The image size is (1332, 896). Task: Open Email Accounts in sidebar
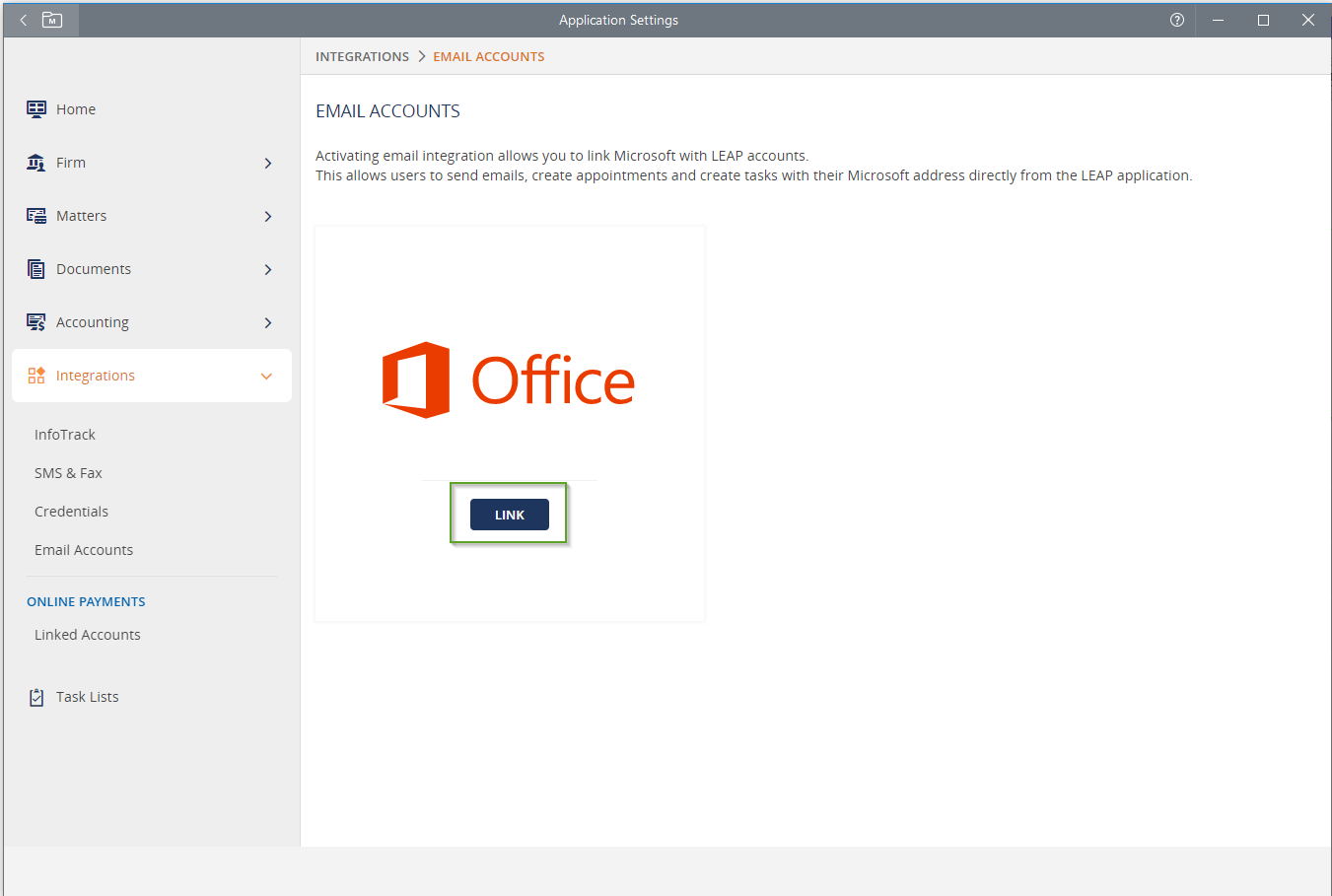(x=84, y=550)
